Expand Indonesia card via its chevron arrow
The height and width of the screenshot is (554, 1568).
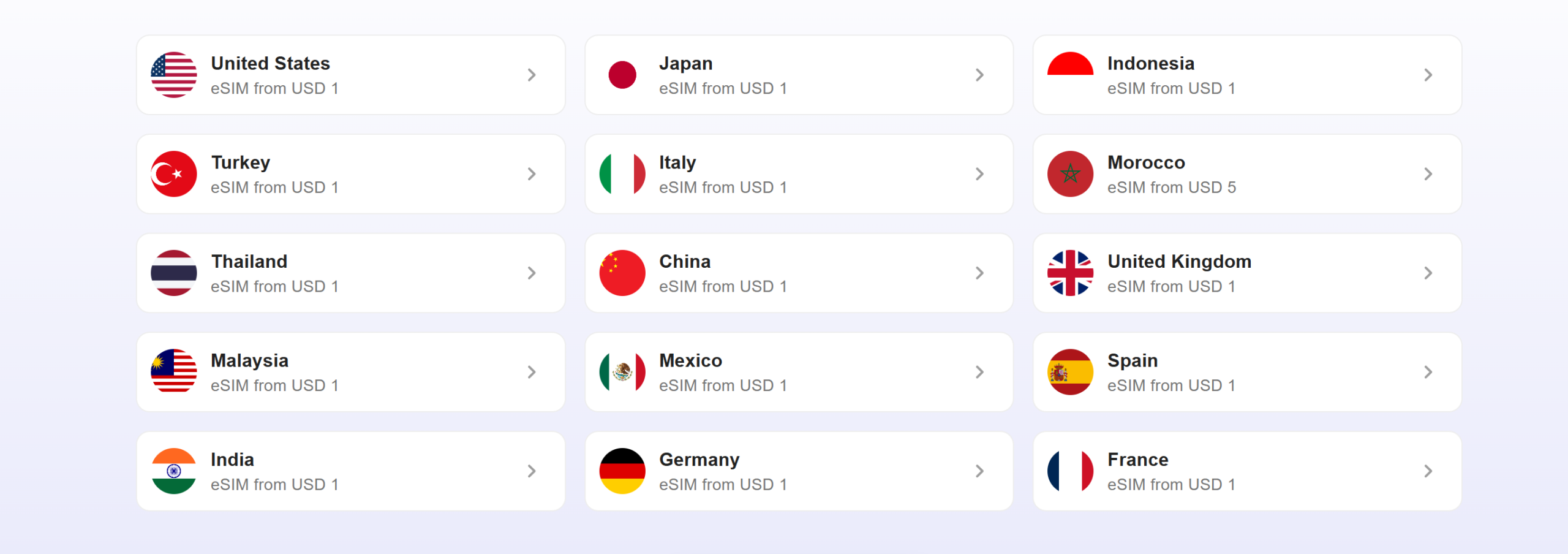click(x=1428, y=75)
